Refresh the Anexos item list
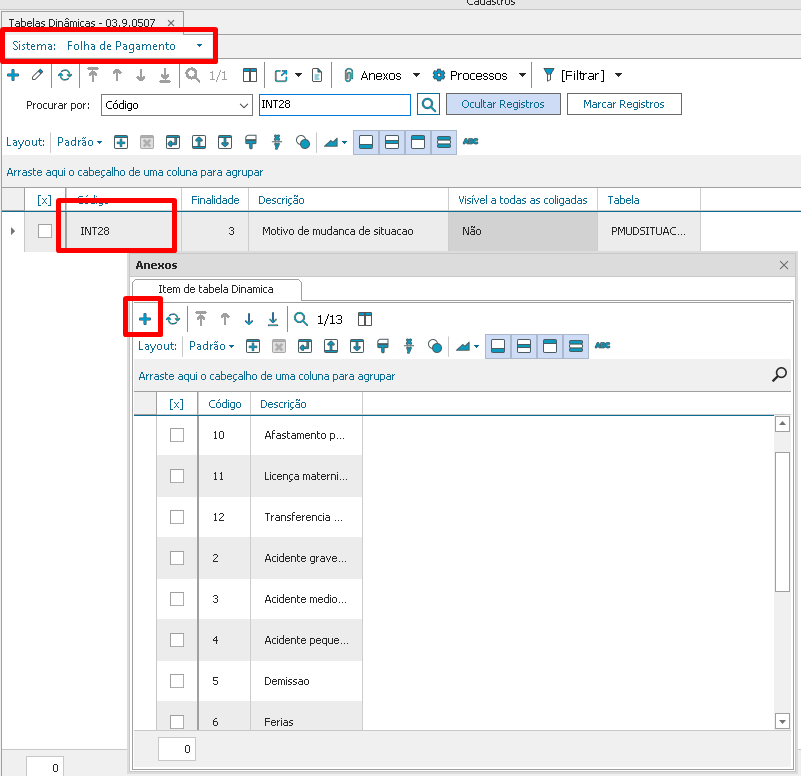Image resolution: width=801 pixels, height=776 pixels. (x=173, y=319)
